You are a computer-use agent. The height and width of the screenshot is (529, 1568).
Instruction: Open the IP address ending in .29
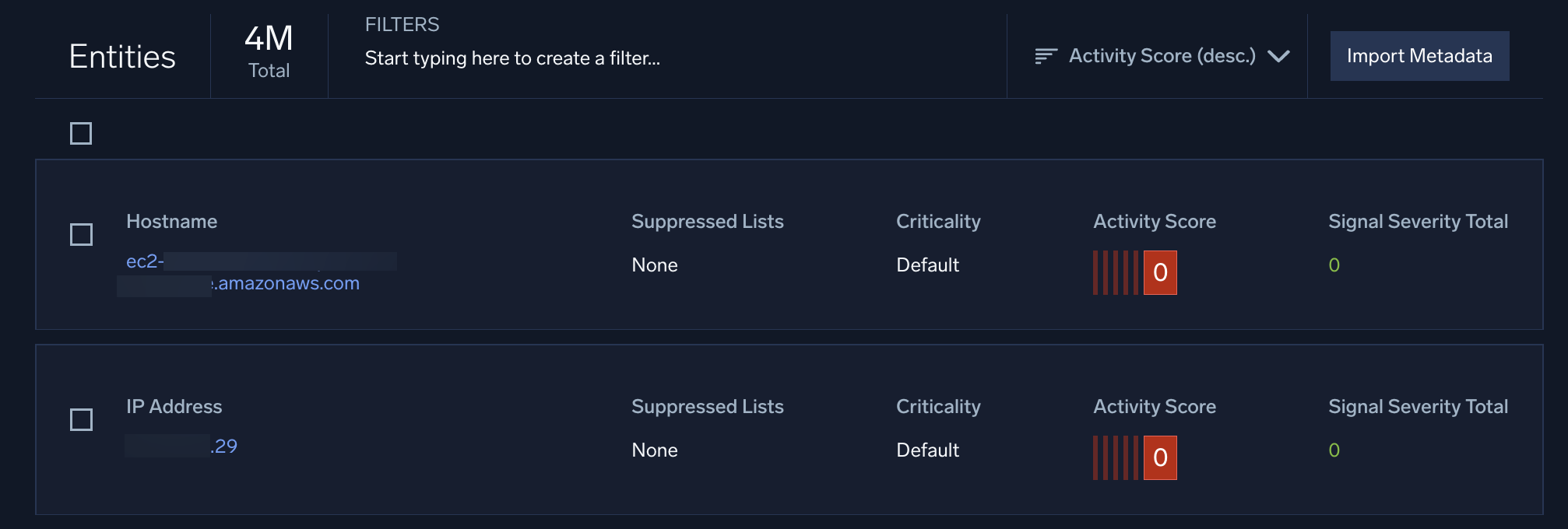coord(181,447)
